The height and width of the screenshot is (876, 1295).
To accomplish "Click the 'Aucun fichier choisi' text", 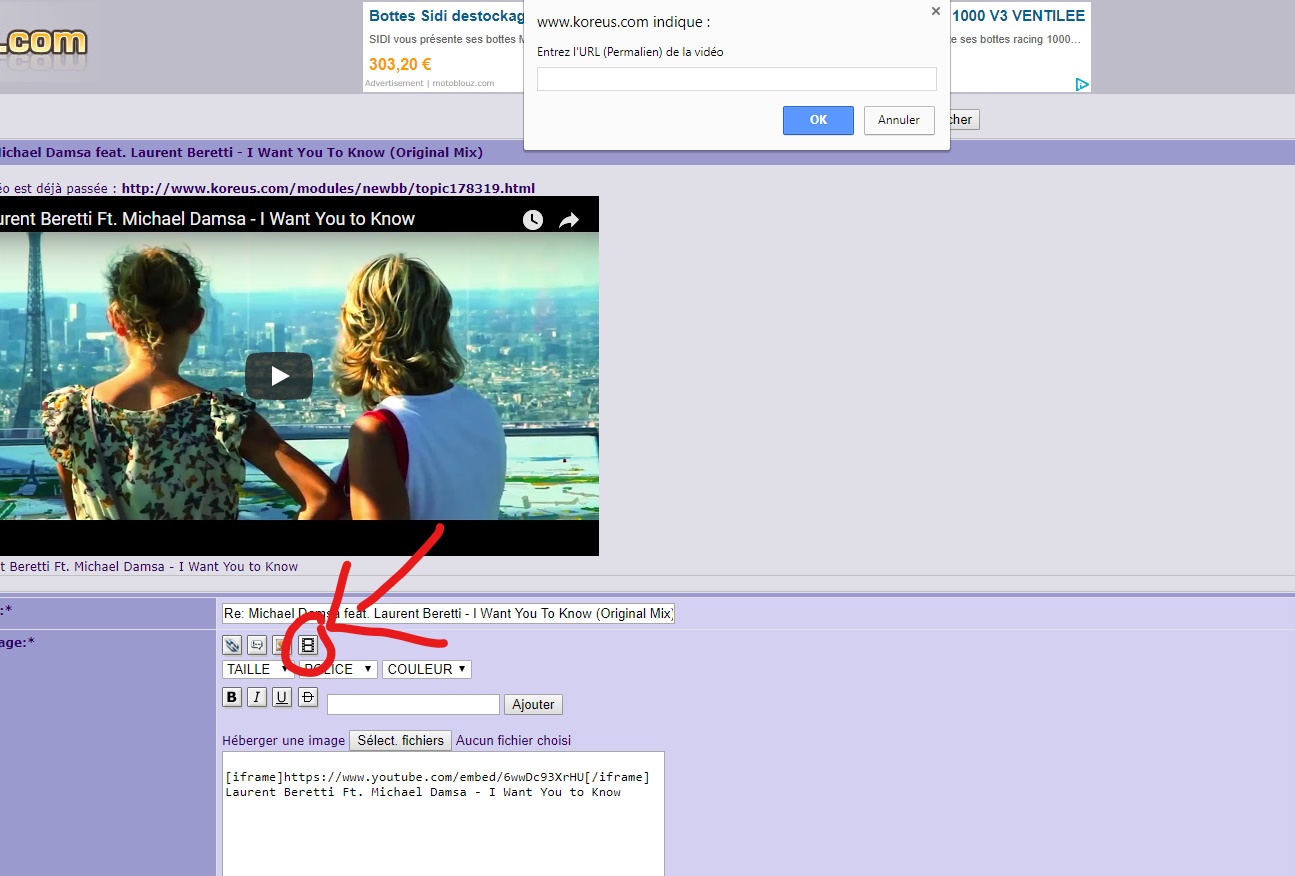I will [514, 741].
